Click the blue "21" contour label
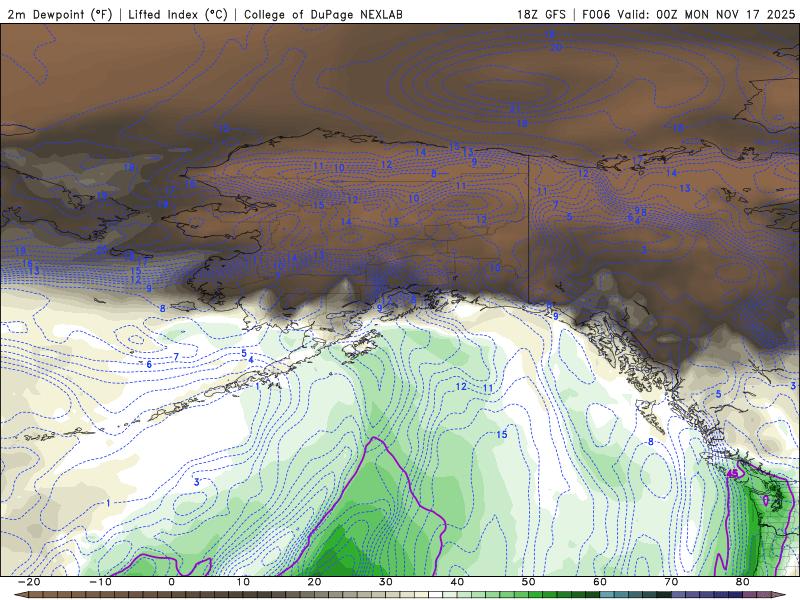Image resolution: width=800 pixels, height=600 pixels. 514,108
